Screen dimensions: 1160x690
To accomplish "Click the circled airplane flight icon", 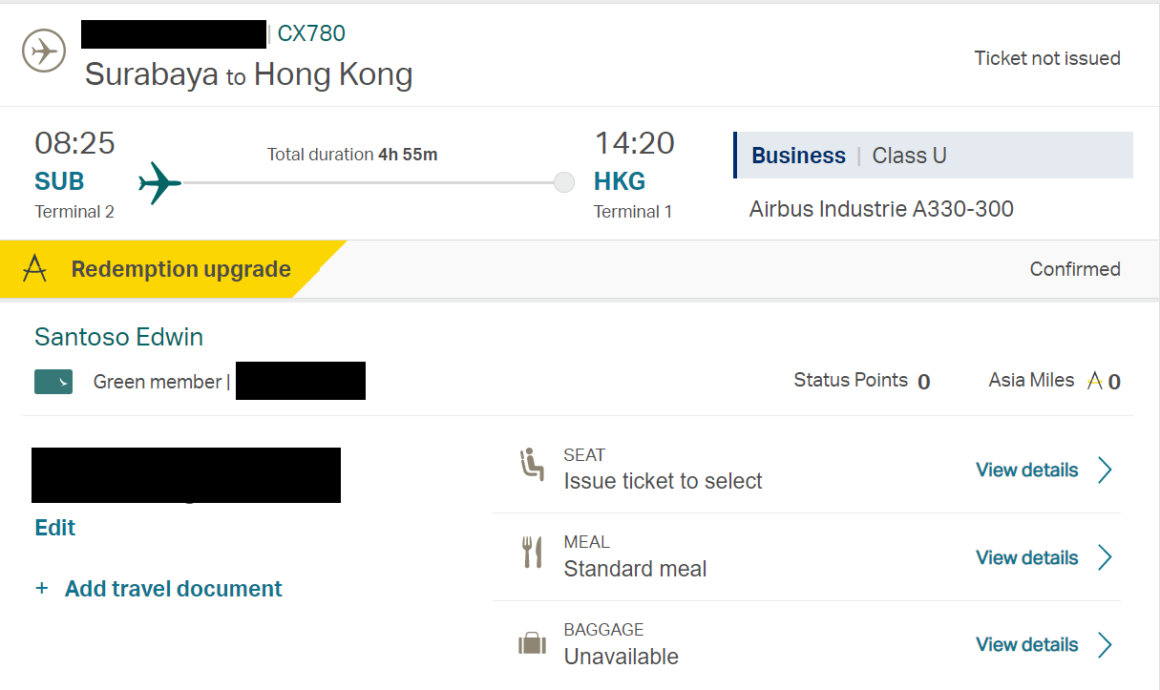I will [44, 51].
